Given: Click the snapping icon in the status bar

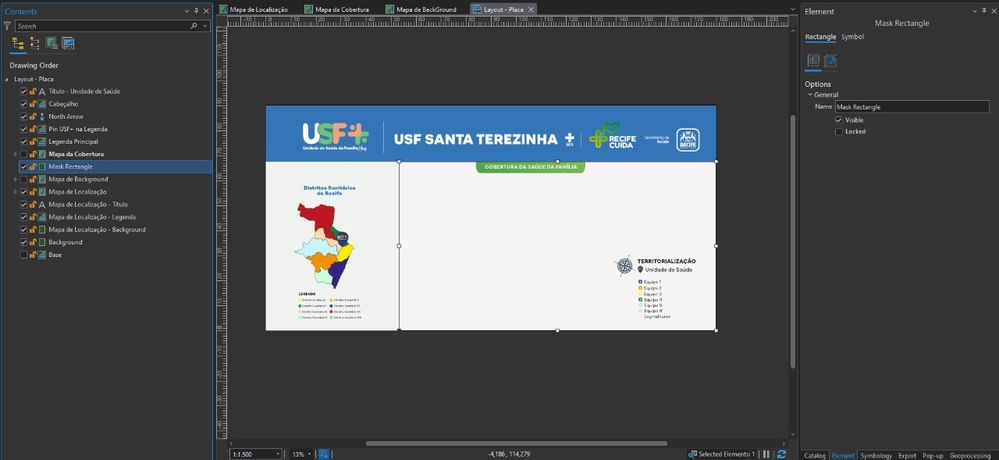Looking at the screenshot, I should [324, 454].
